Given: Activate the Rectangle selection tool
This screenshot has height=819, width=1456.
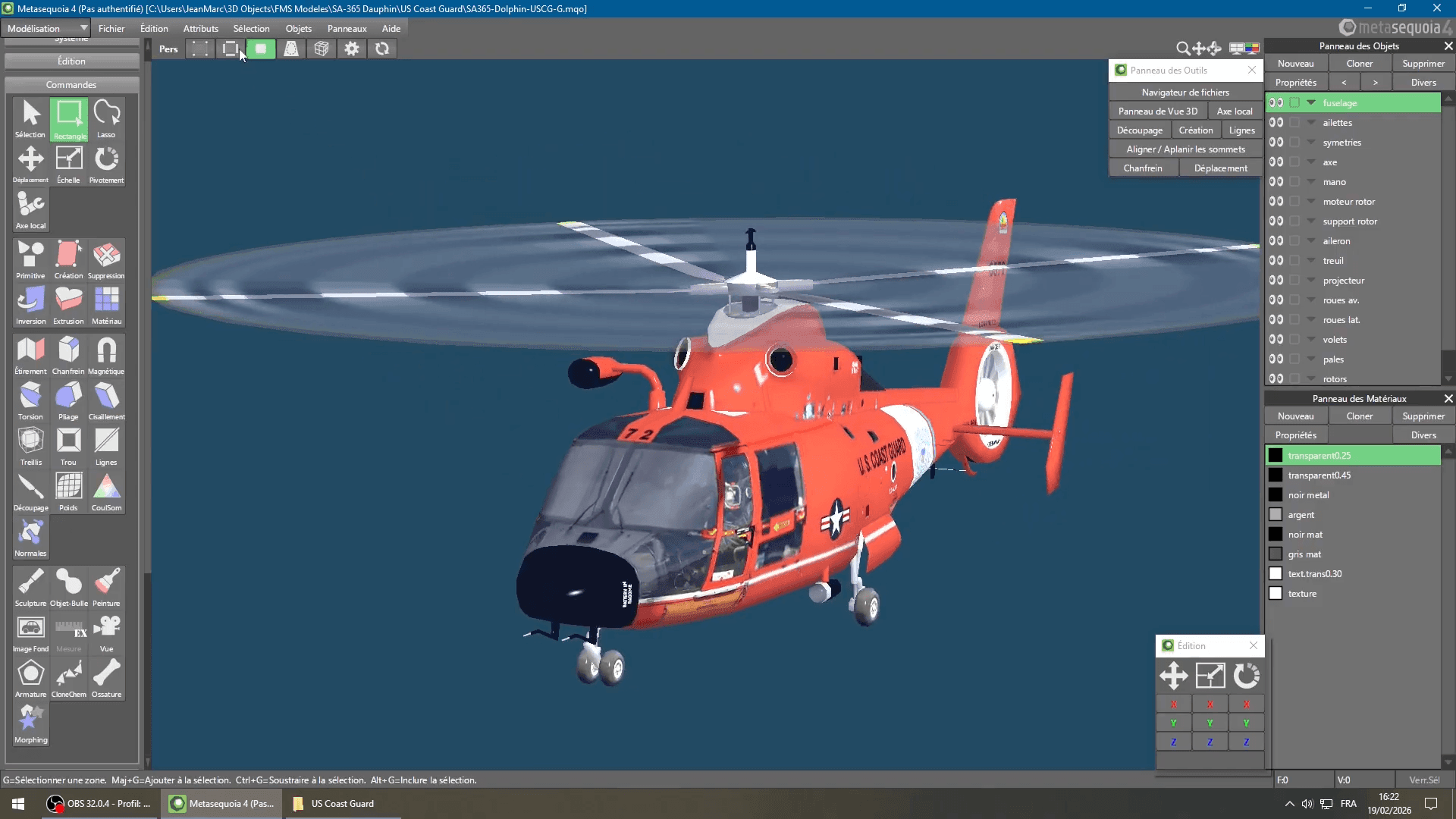Looking at the screenshot, I should (x=69, y=119).
